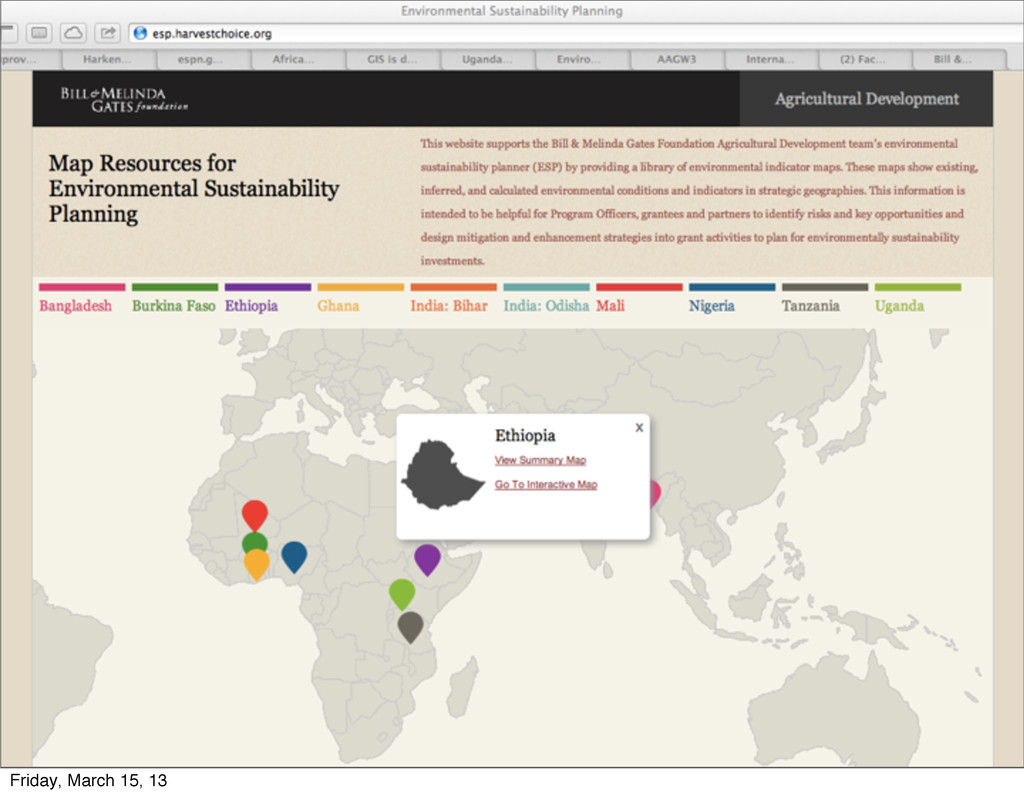Switch to the AAGW3 browser tab
The height and width of the screenshot is (796, 1024).
677,59
